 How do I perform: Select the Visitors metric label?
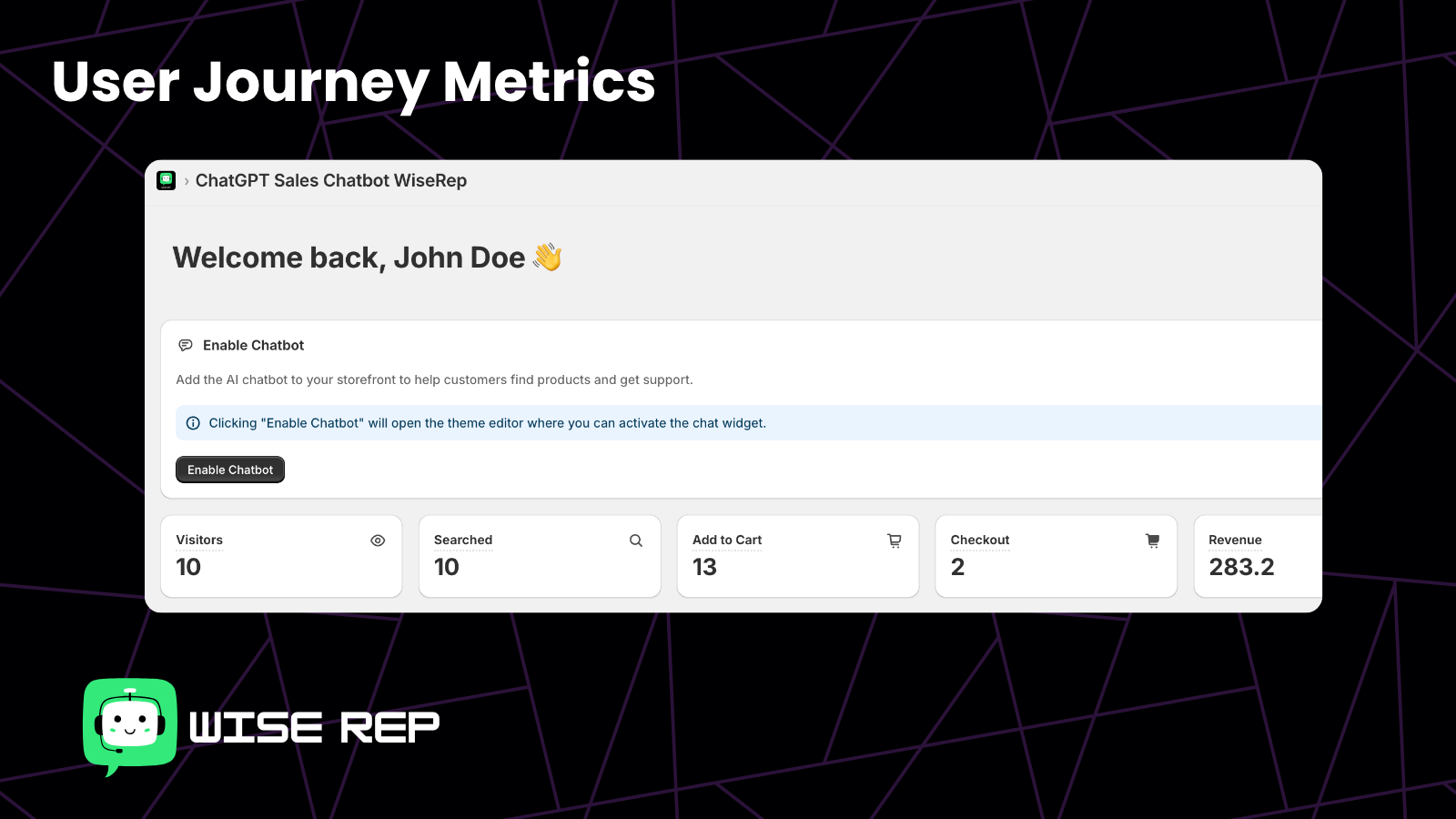coord(199,540)
